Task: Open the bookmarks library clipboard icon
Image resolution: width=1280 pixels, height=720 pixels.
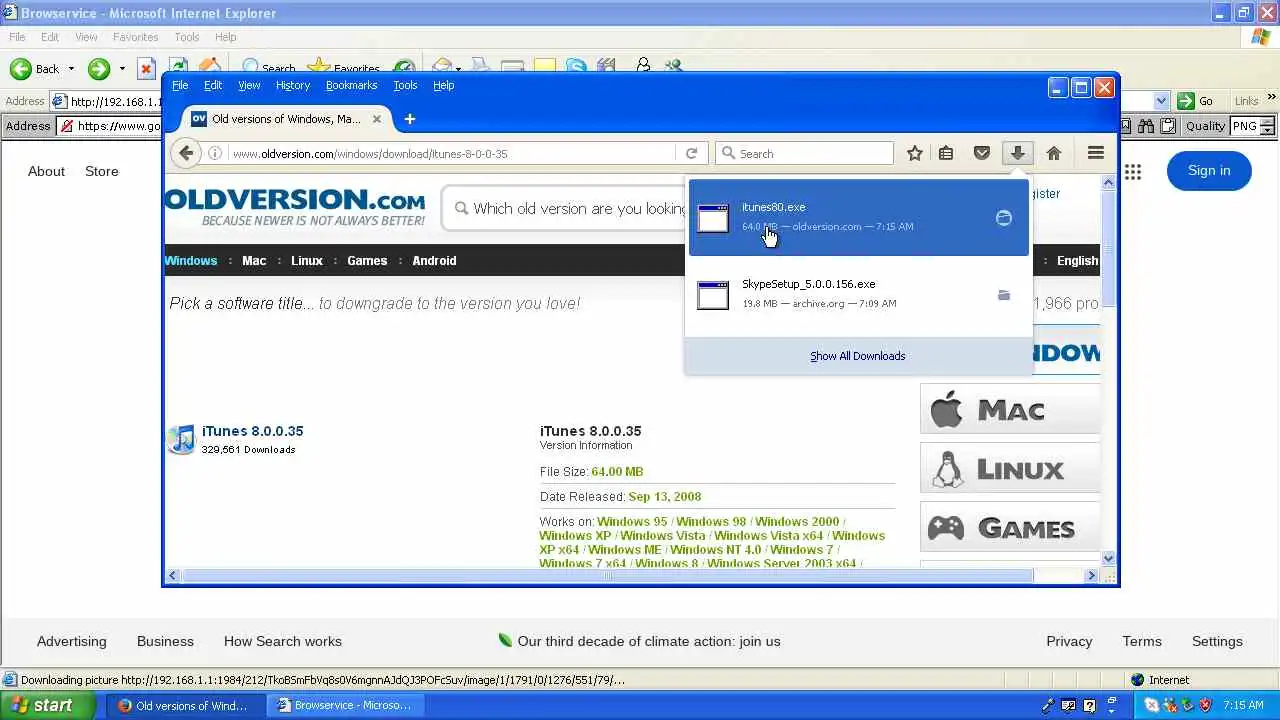Action: click(x=946, y=153)
